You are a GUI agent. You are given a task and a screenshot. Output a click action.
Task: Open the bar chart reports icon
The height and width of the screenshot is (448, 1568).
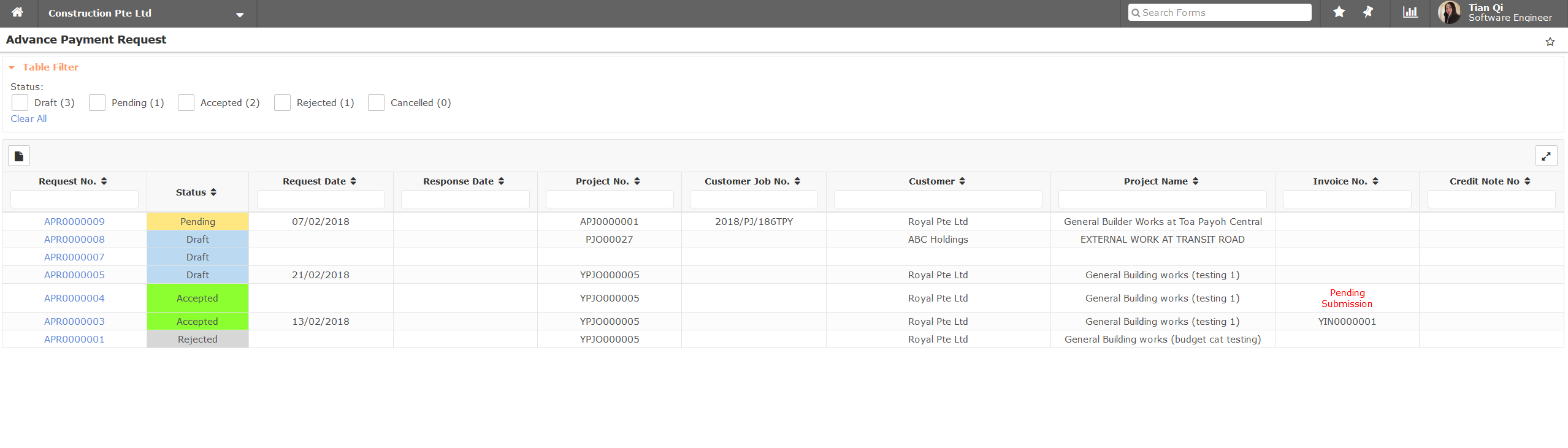1410,12
